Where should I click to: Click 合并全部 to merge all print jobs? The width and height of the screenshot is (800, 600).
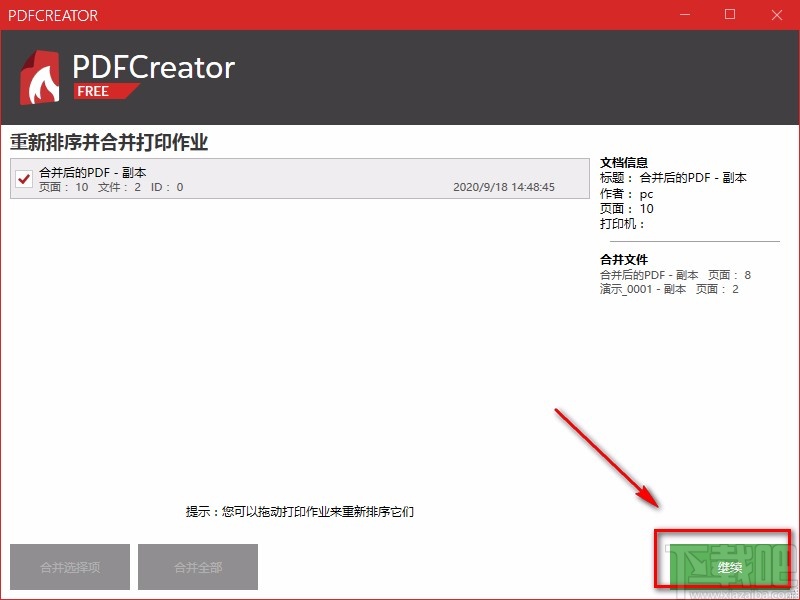[x=197, y=566]
